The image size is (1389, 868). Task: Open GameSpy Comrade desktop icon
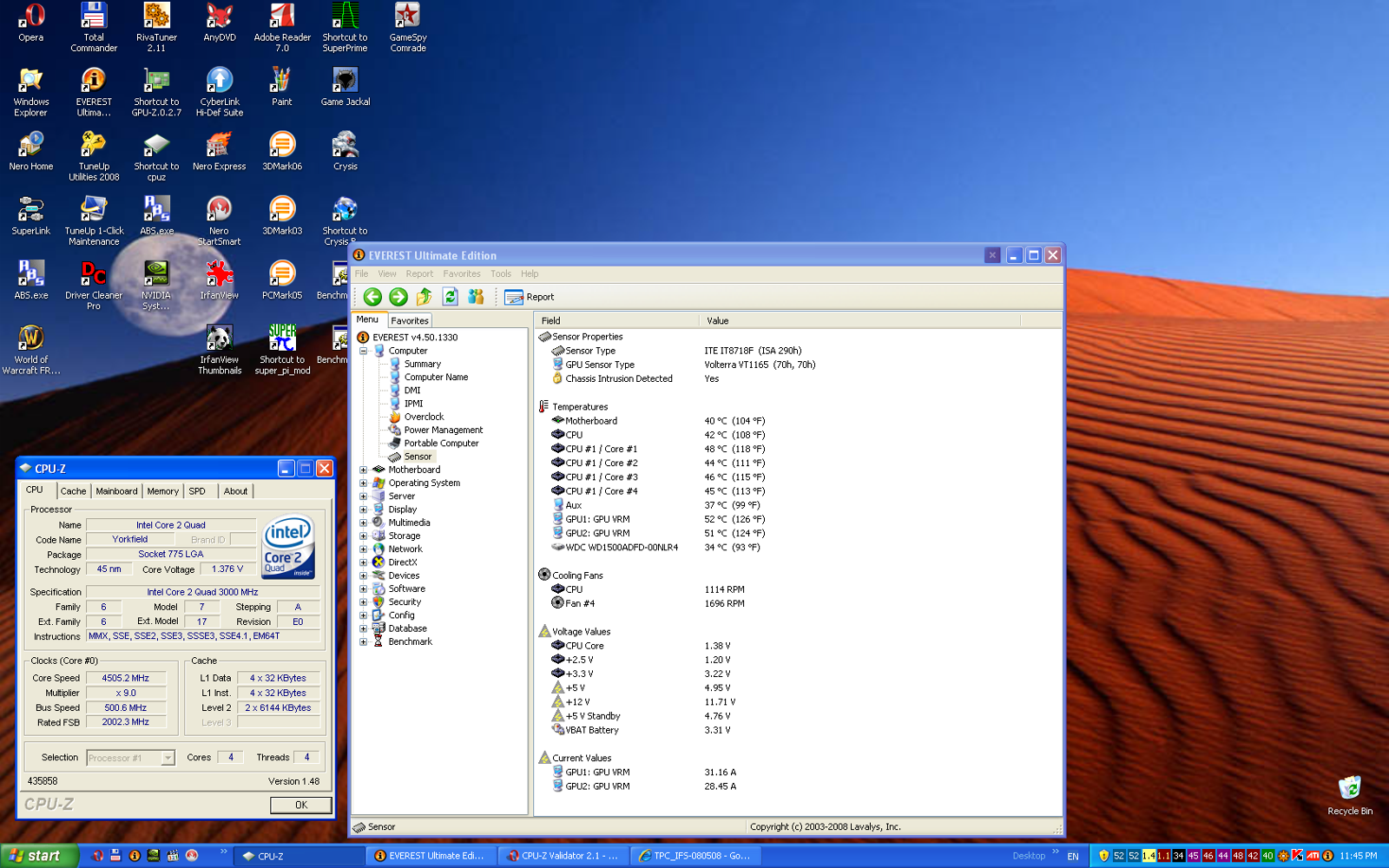(x=408, y=28)
